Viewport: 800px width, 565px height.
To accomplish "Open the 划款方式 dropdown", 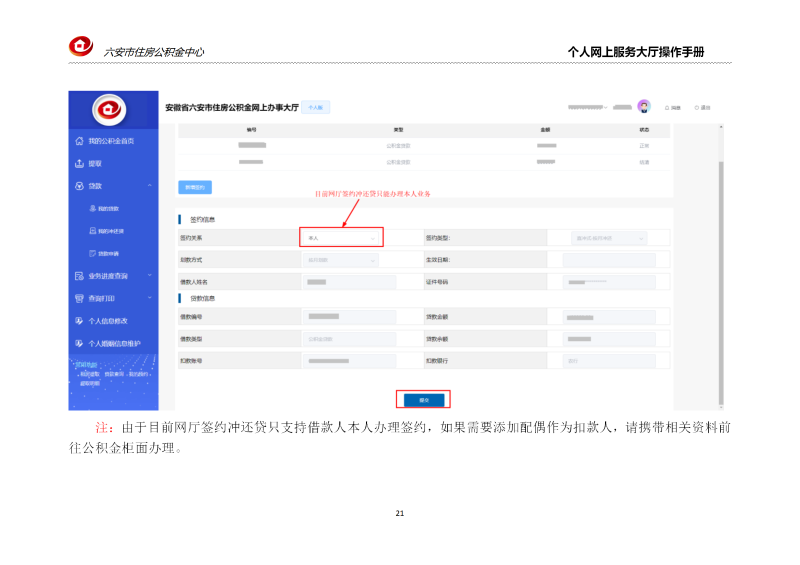I will [341, 260].
